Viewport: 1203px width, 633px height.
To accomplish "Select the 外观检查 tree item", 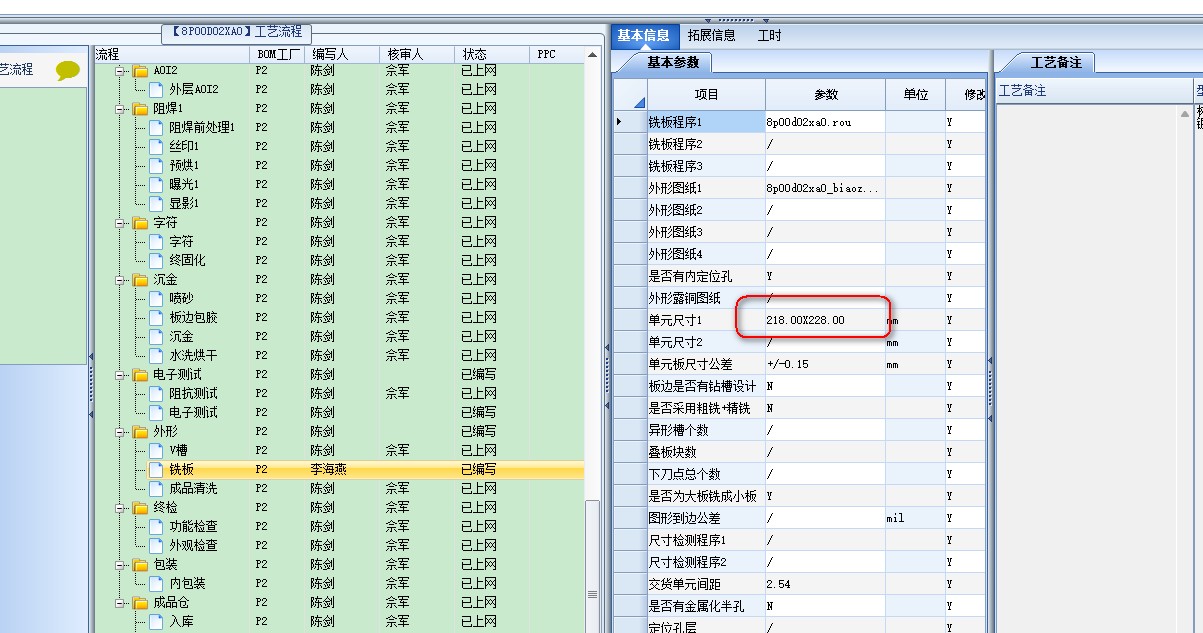I will click(x=193, y=546).
